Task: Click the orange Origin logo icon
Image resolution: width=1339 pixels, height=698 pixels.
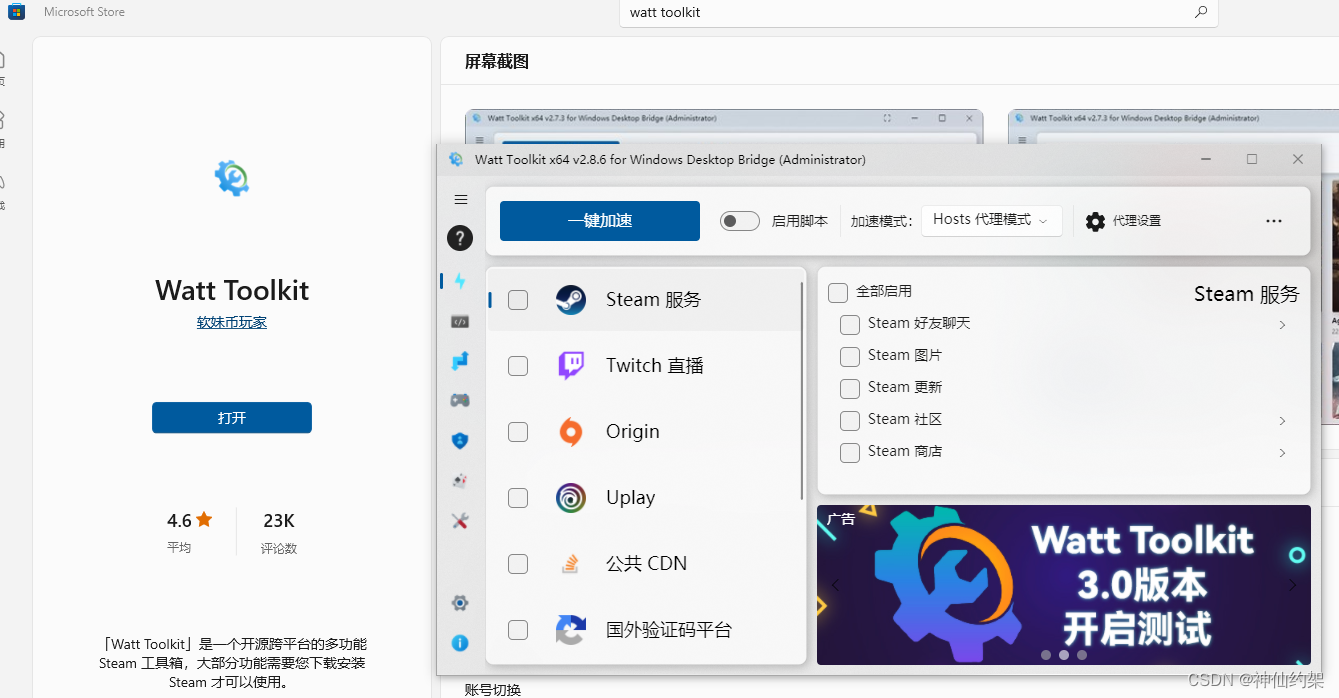Action: (571, 432)
